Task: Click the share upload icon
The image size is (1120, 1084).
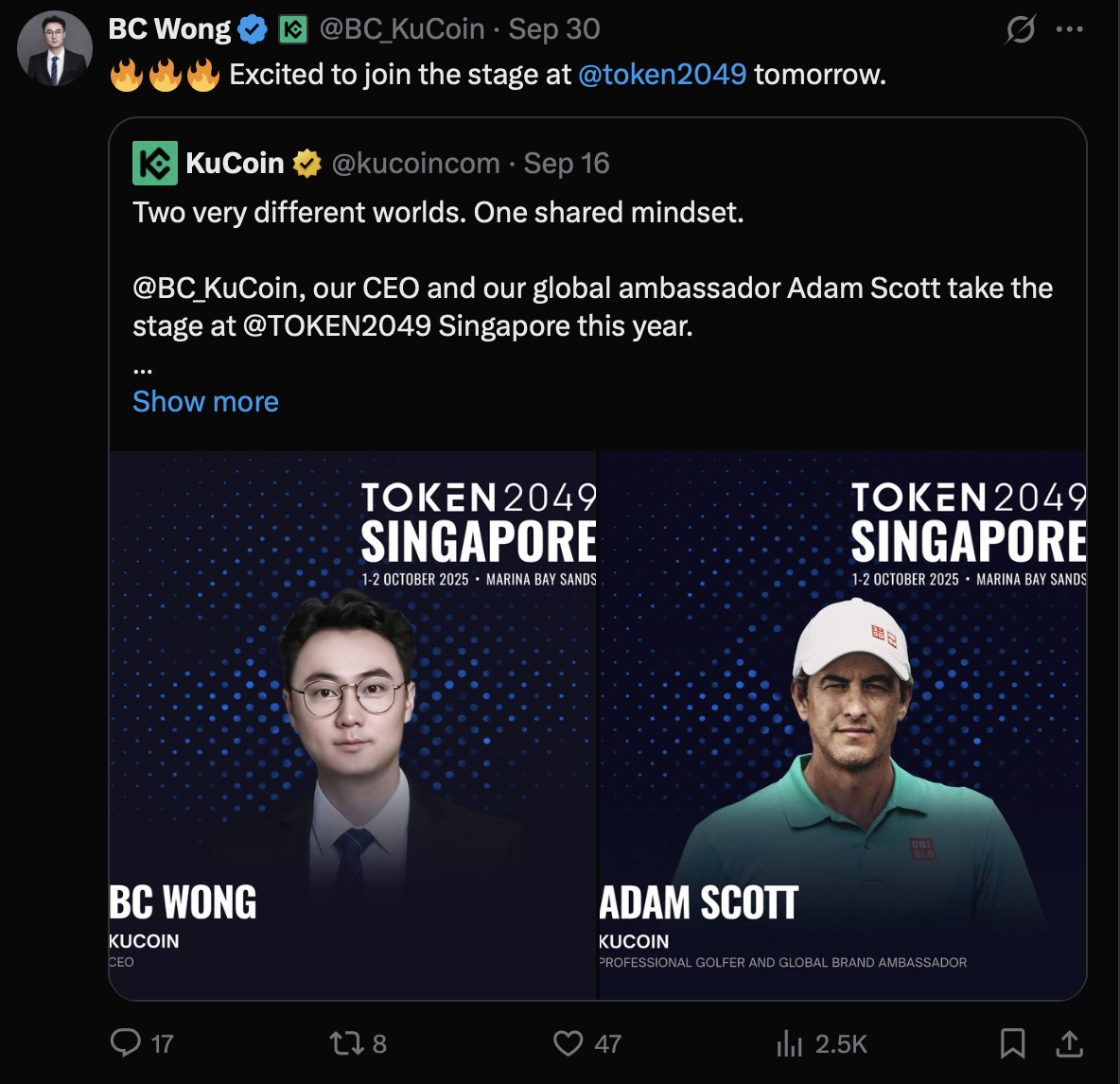Action: pyautogui.click(x=1069, y=1043)
